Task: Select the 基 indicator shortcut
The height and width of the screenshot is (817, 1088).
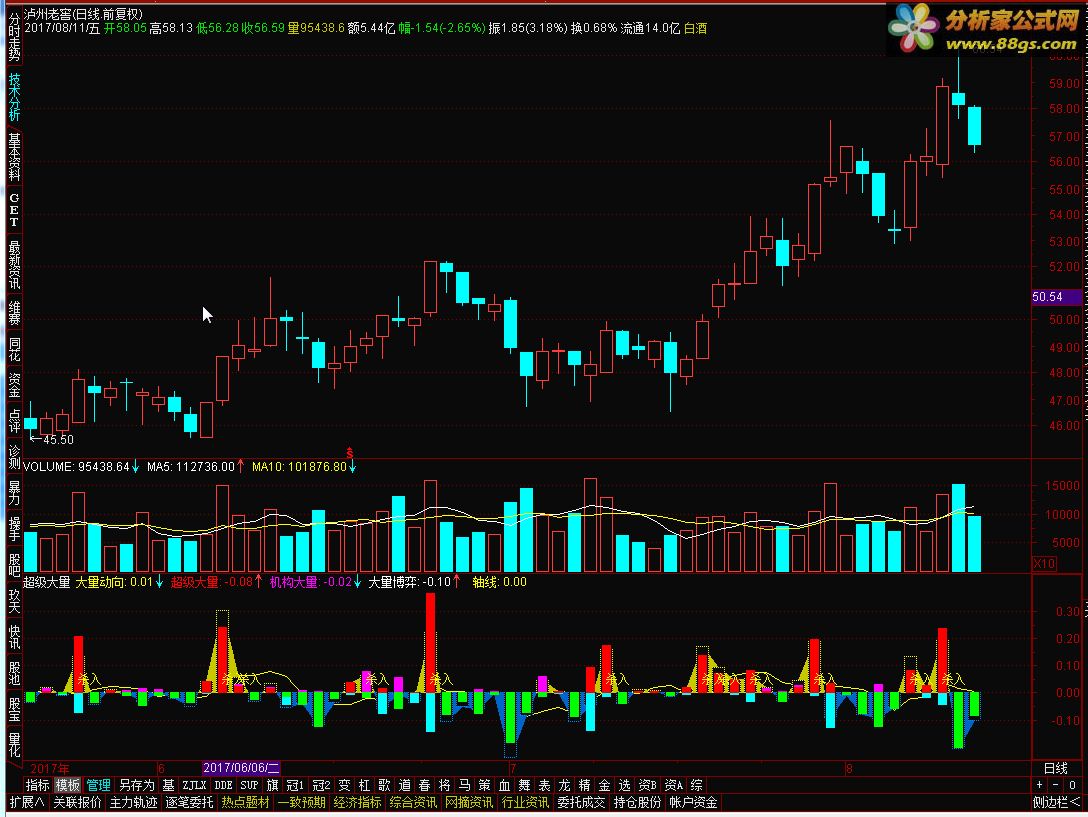Action: 169,785
